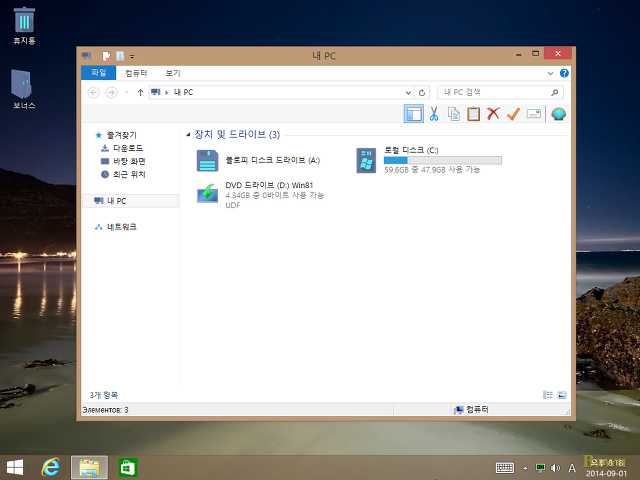Click the Rename icon in toolbar
The image size is (640, 480).
[x=534, y=113]
